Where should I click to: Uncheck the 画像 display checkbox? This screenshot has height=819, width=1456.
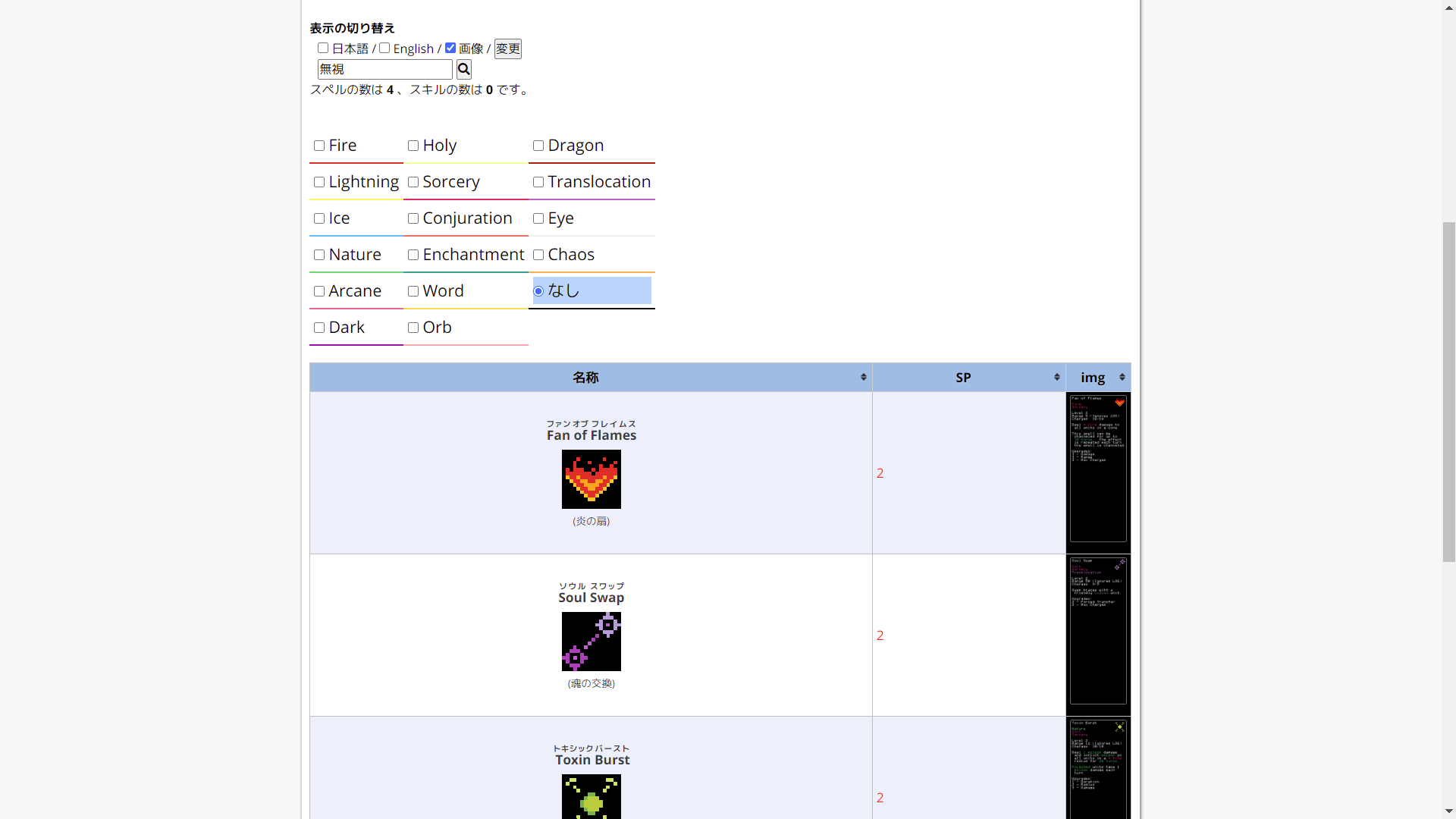450,48
